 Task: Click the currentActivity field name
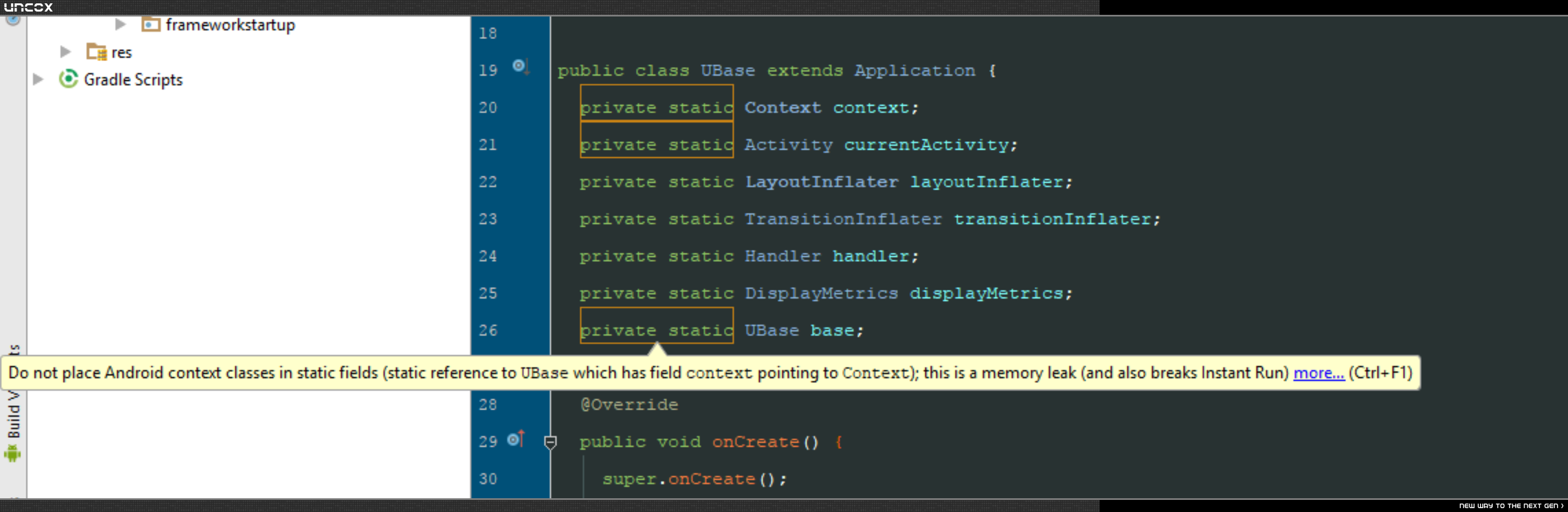click(925, 145)
